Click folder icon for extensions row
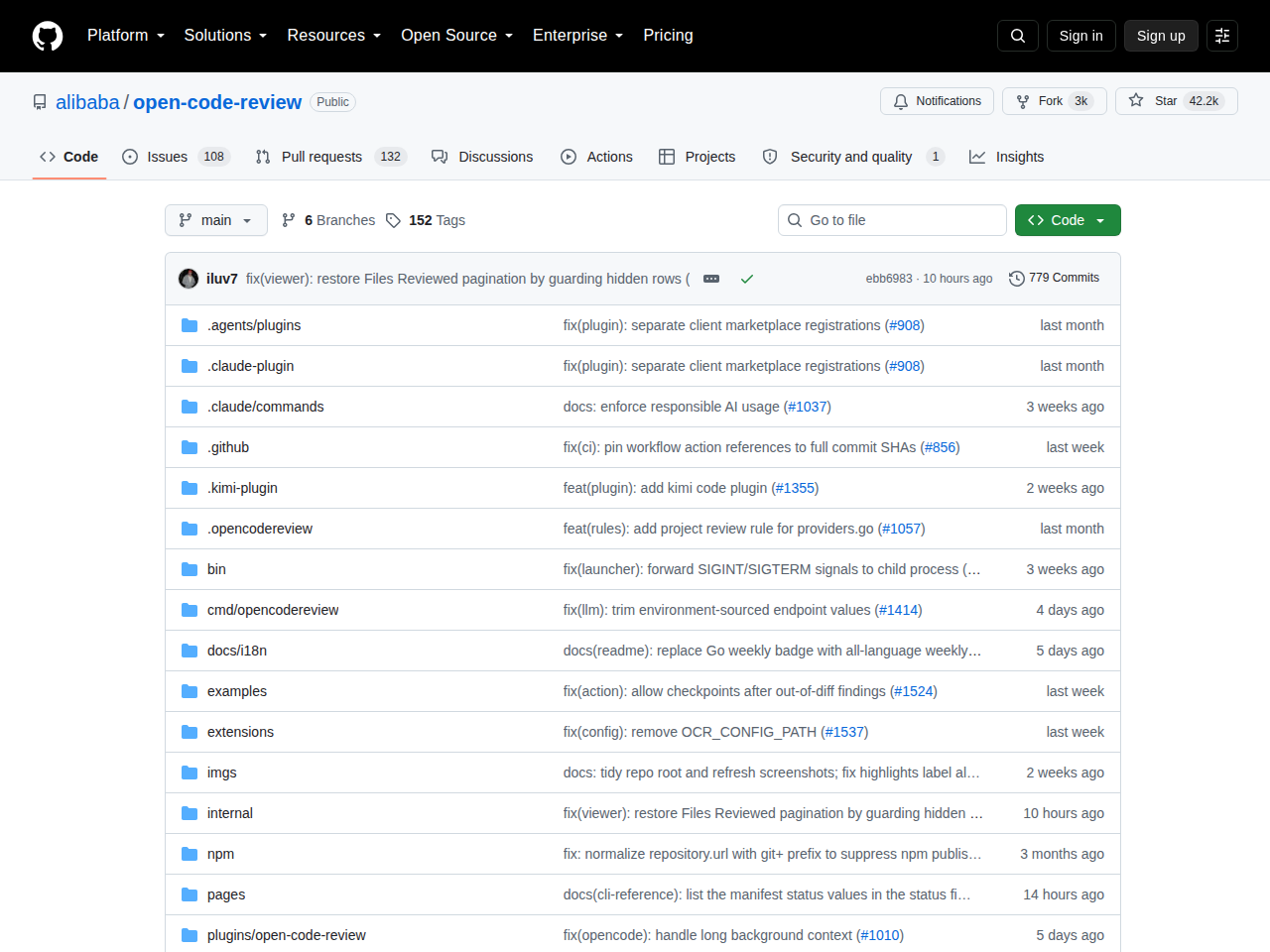The width and height of the screenshot is (1270, 952). 190,732
